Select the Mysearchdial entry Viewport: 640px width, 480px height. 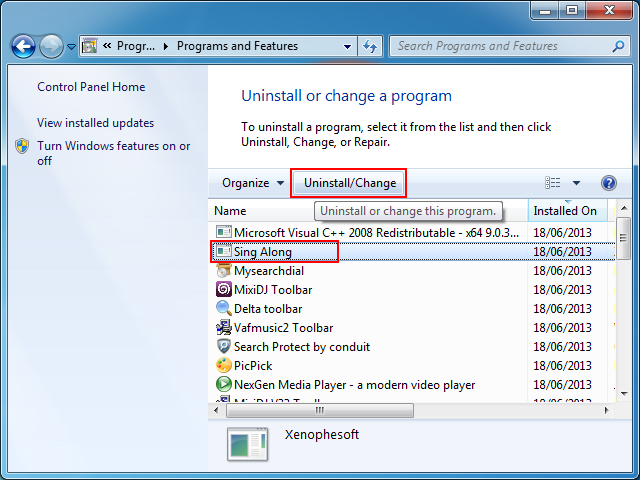click(412, 271)
